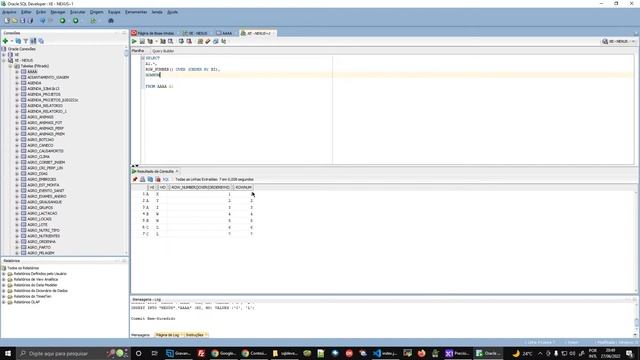Screen dimensions: 640x360
Task: Click the red delete icon in results toolbar
Action: 158,179
